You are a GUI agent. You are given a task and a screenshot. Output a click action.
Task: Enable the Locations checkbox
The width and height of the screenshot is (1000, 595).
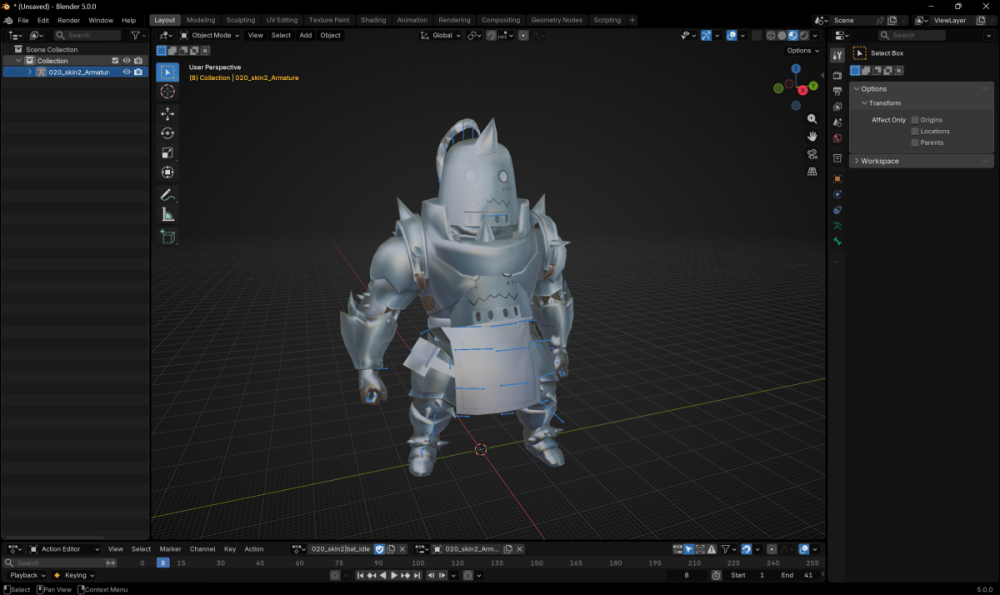coord(915,131)
